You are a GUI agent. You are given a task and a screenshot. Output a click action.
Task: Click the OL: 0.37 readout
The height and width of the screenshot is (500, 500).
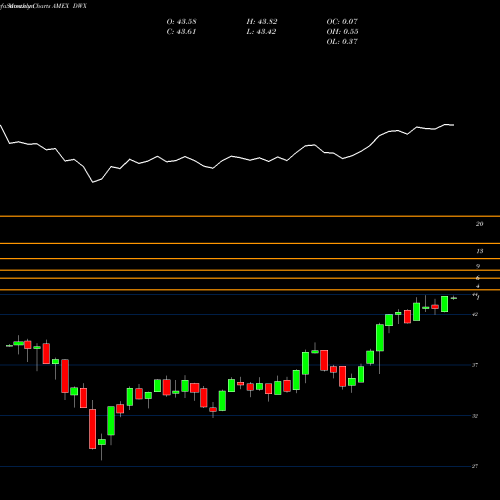click(342, 42)
